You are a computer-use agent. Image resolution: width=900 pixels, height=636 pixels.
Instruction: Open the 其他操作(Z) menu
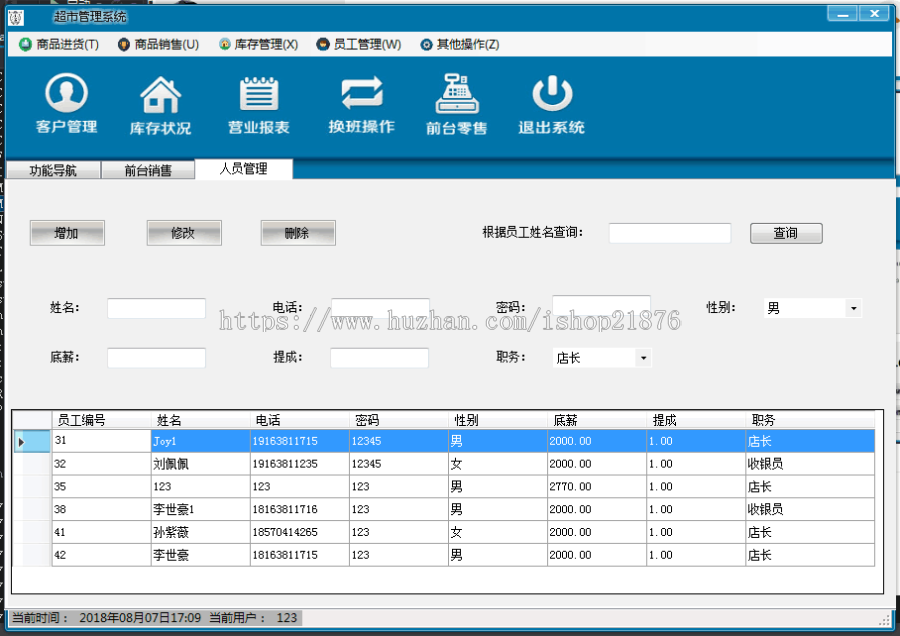[x=459, y=44]
